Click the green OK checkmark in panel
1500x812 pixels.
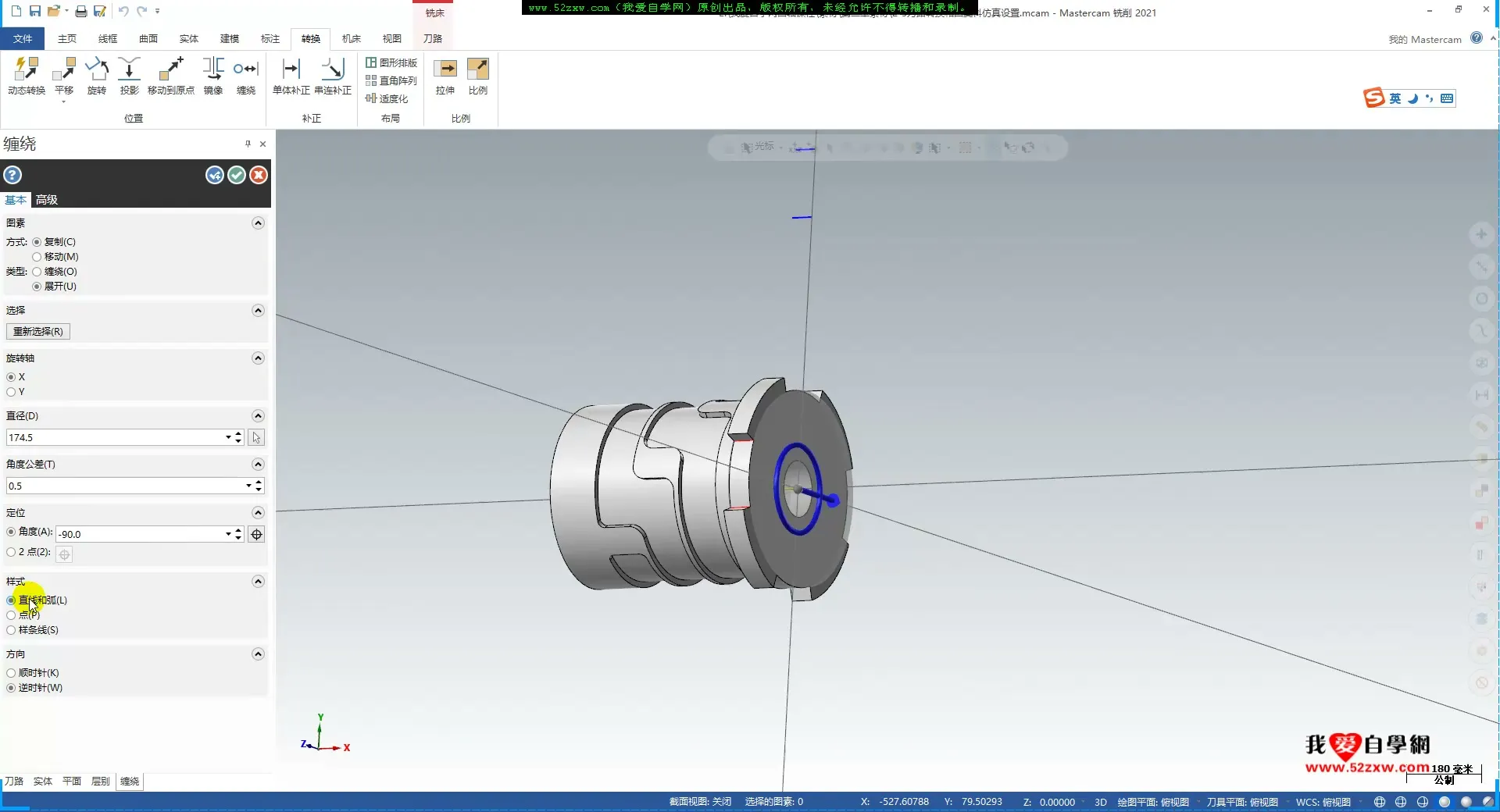point(237,176)
